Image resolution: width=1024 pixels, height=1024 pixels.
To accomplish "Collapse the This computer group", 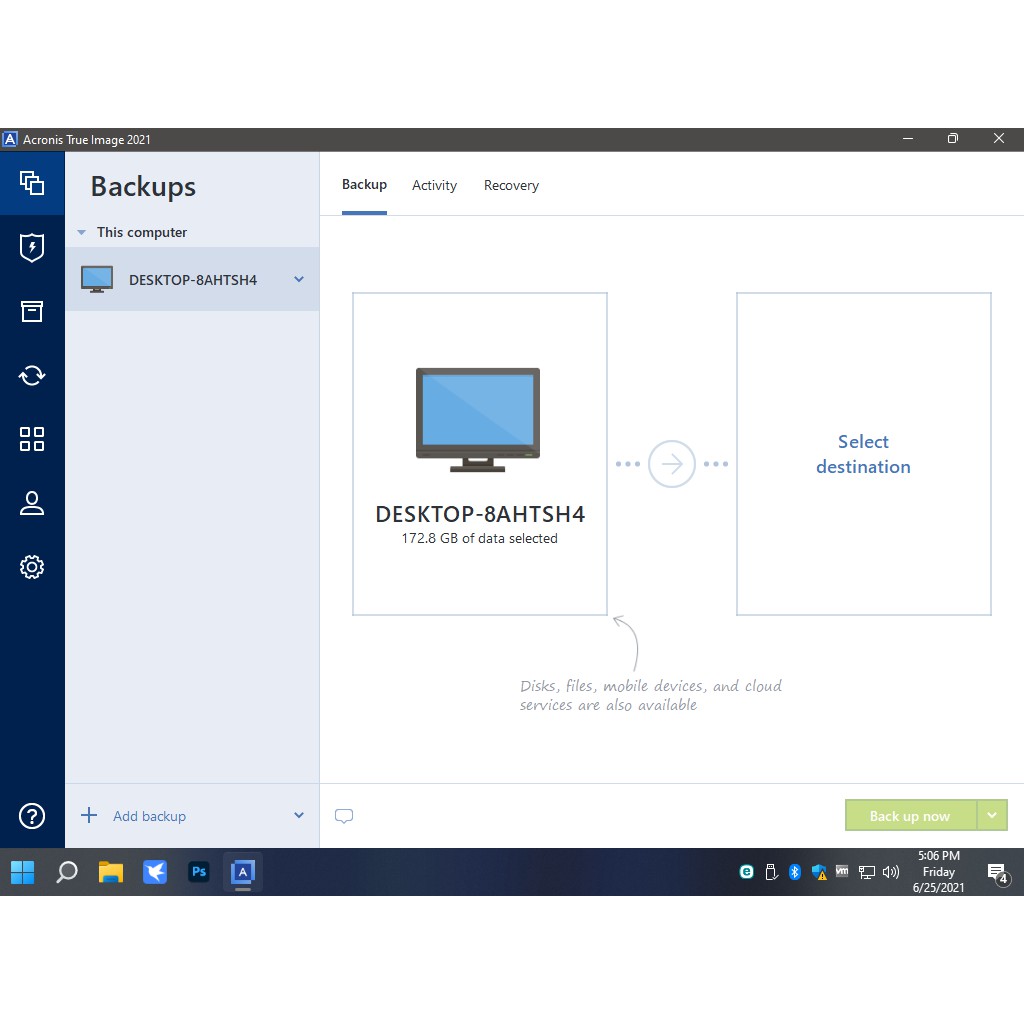I will [82, 232].
